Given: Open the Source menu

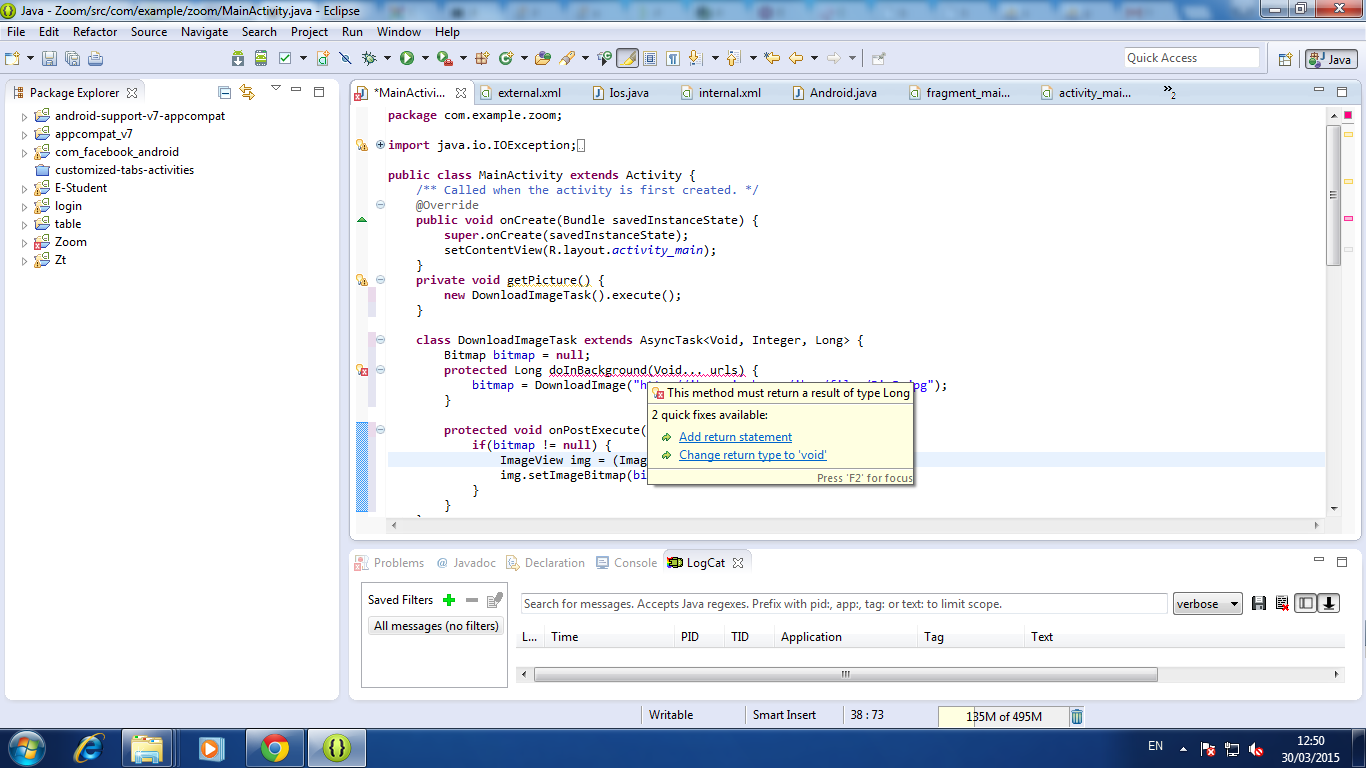Looking at the screenshot, I should 149,32.
